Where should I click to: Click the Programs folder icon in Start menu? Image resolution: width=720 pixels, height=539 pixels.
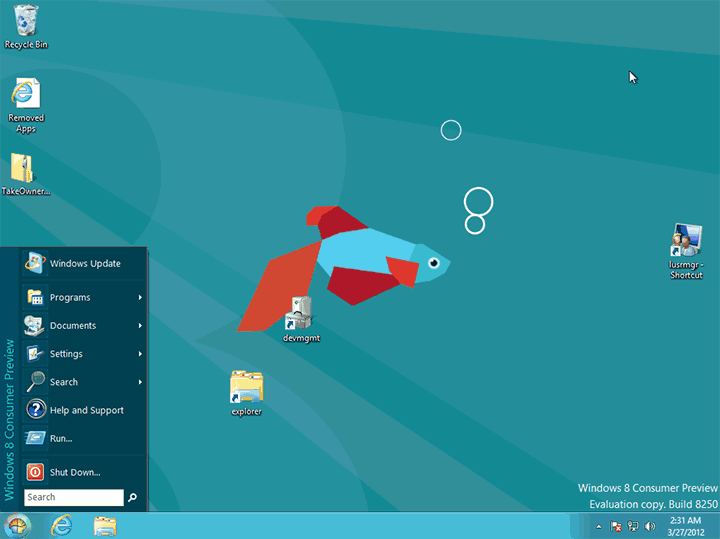pos(35,297)
